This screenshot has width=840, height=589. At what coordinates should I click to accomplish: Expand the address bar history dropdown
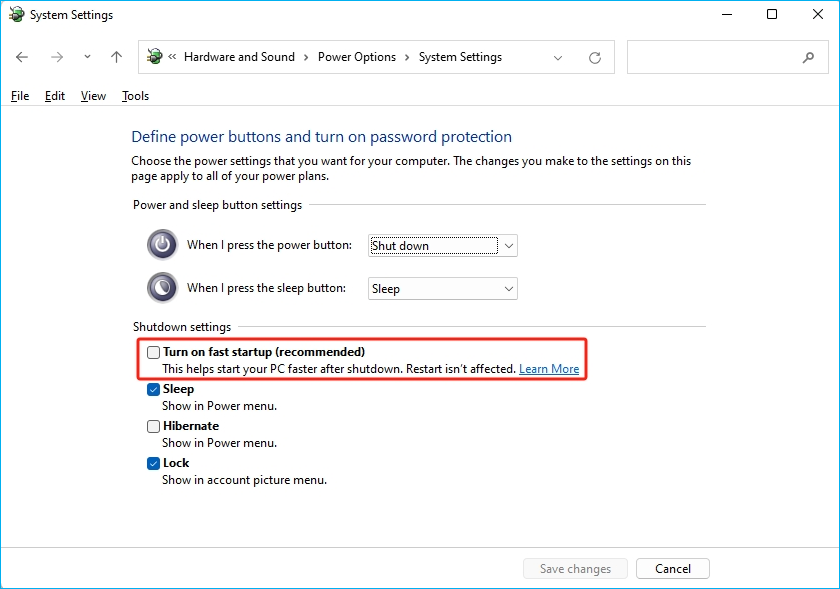click(558, 58)
